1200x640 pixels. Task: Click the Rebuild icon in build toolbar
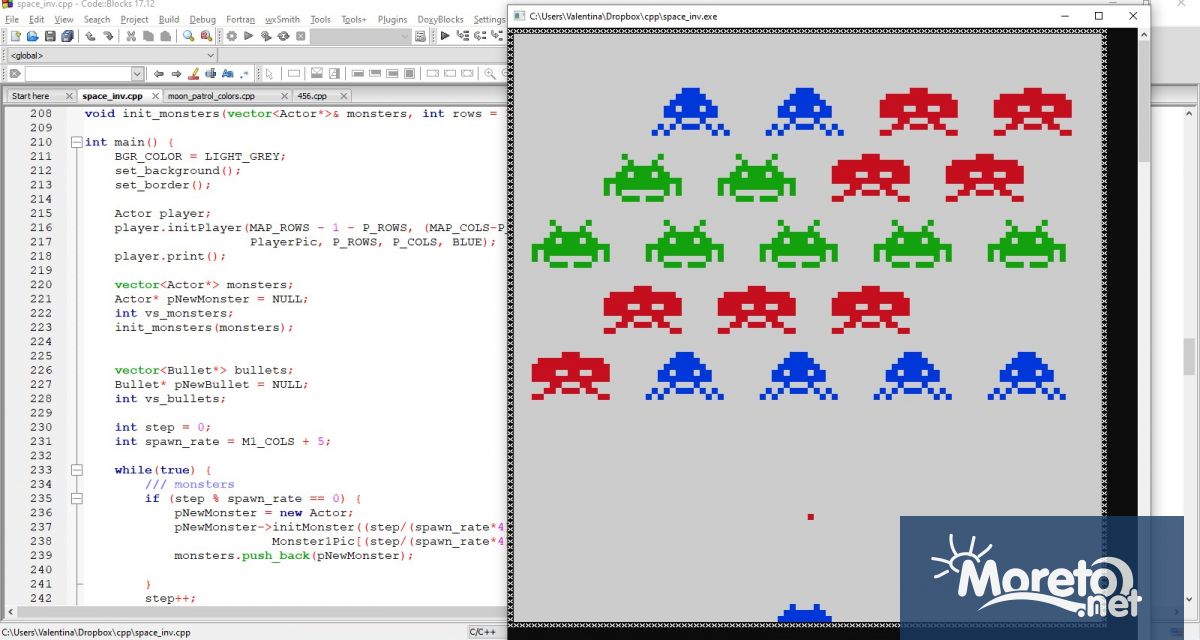point(283,36)
